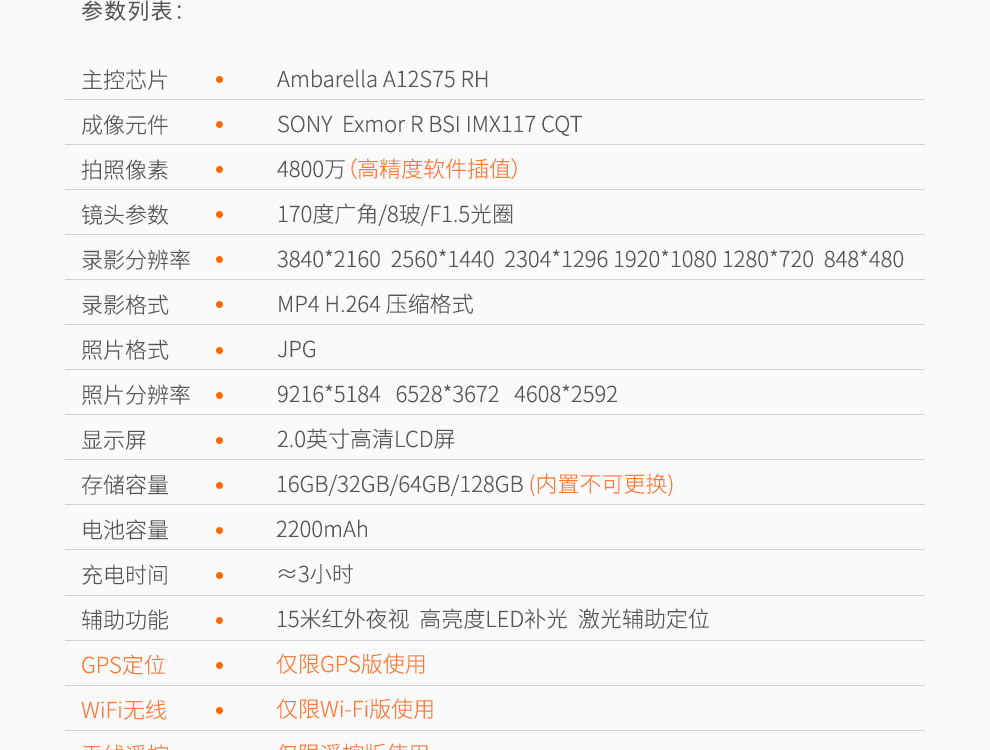Click the orange WiFi无线 label
Image resolution: width=990 pixels, height=750 pixels.
pos(124,710)
